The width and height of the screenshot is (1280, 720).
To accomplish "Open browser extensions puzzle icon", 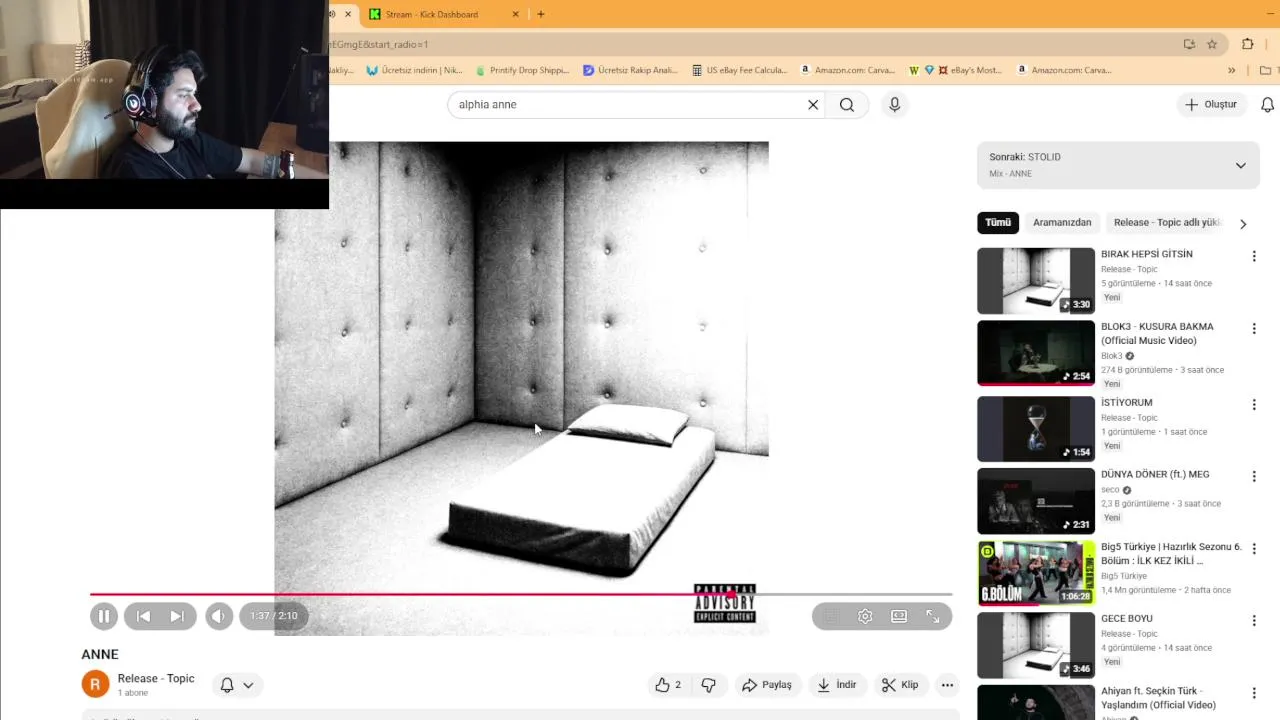I will tap(1247, 44).
